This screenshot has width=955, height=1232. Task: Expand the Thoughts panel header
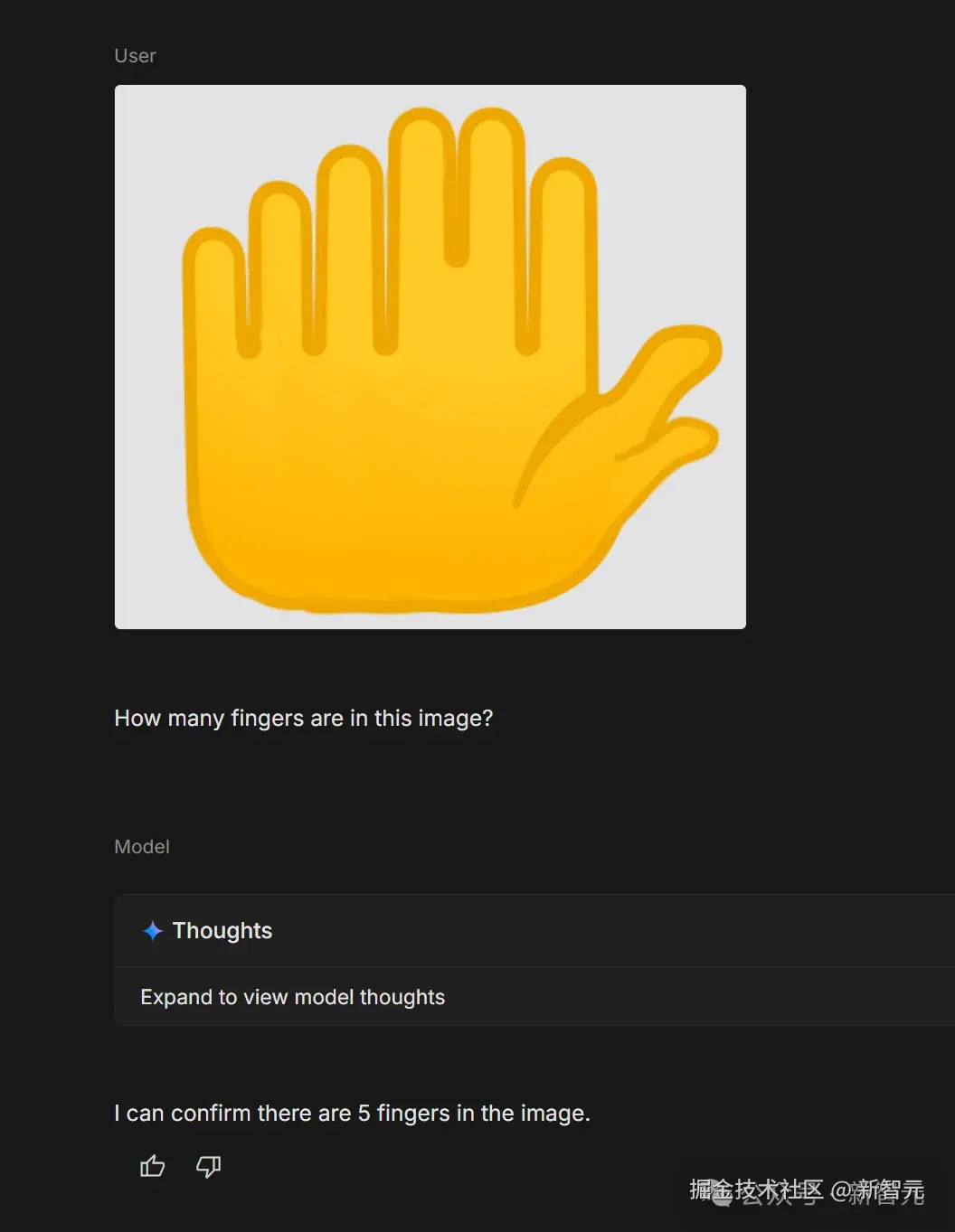click(x=534, y=931)
